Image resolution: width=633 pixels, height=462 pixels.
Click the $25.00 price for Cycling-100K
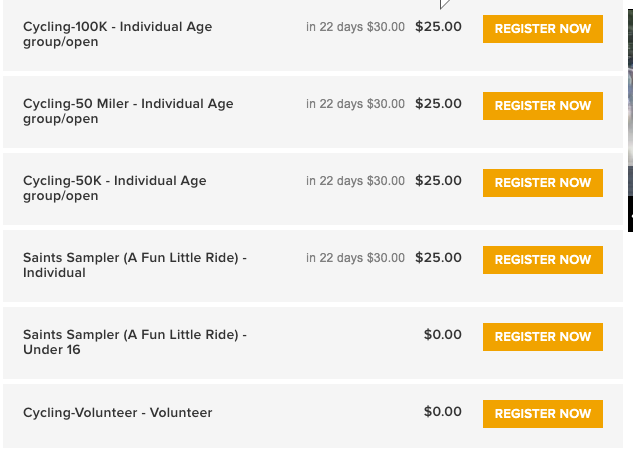click(x=438, y=27)
